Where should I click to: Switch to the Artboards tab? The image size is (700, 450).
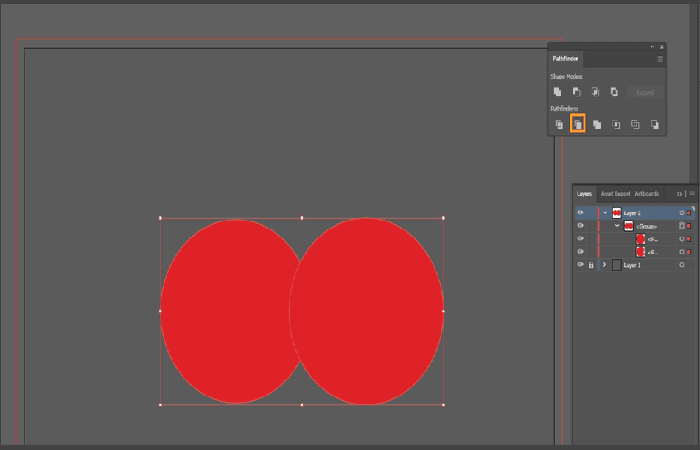pos(646,194)
